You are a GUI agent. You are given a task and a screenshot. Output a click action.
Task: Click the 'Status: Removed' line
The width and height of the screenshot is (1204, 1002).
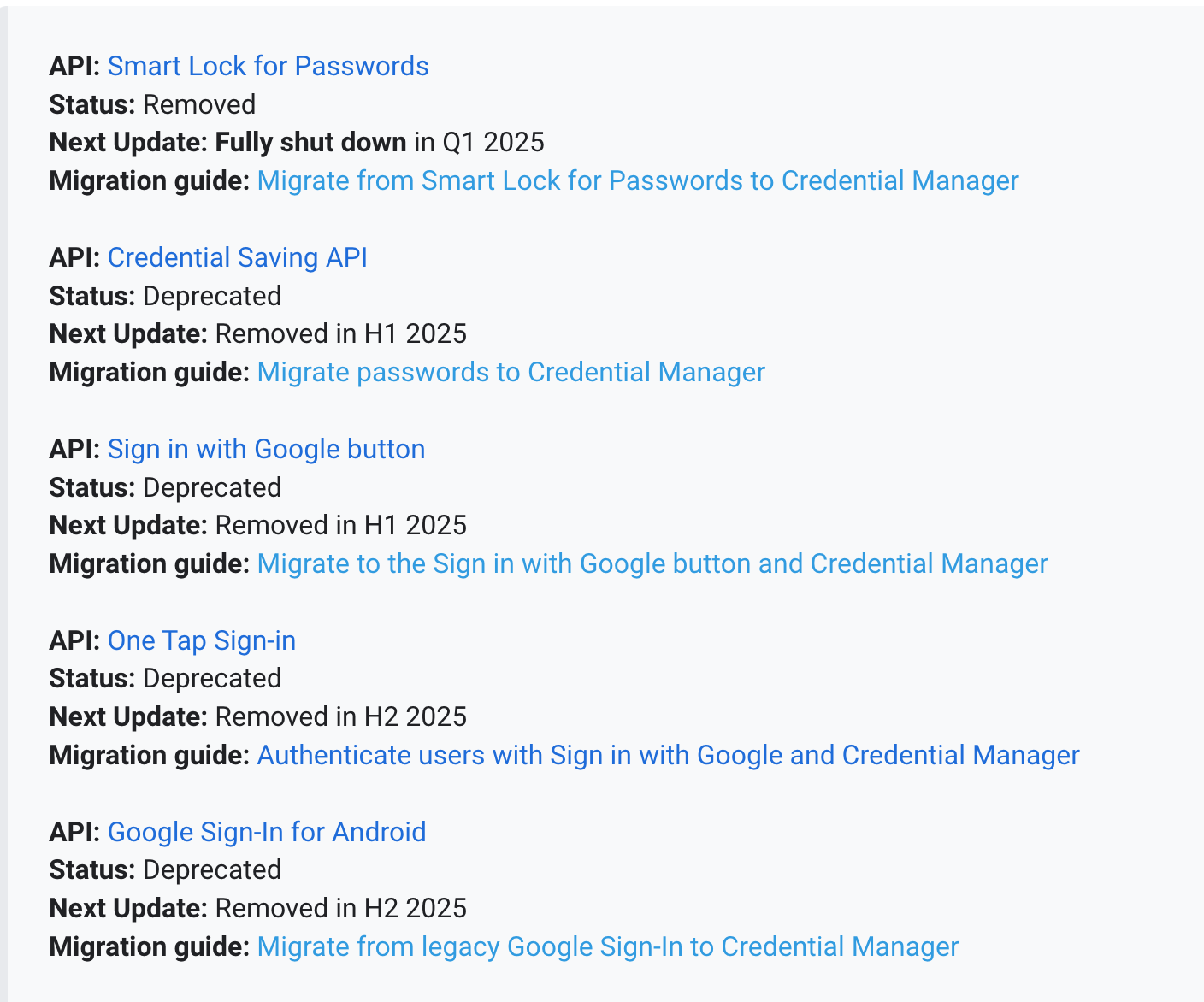(x=153, y=104)
